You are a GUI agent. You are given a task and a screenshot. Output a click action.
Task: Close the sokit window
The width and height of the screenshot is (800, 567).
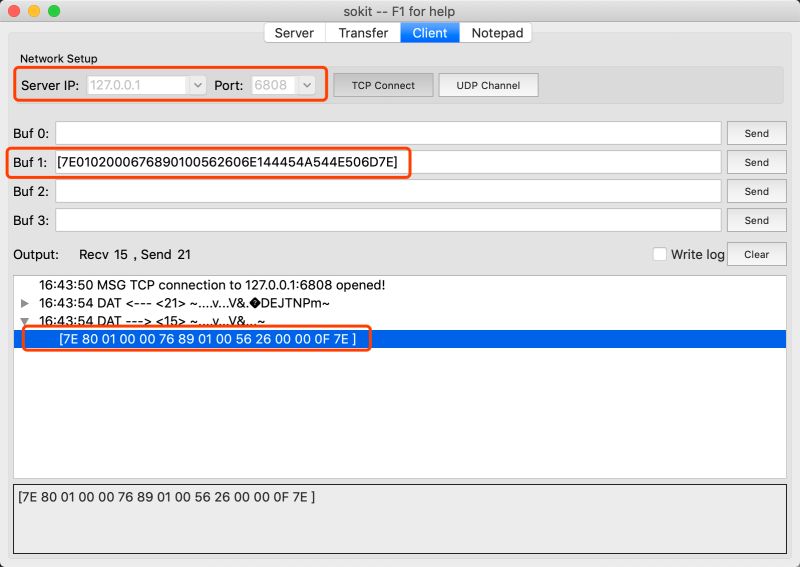[x=14, y=11]
